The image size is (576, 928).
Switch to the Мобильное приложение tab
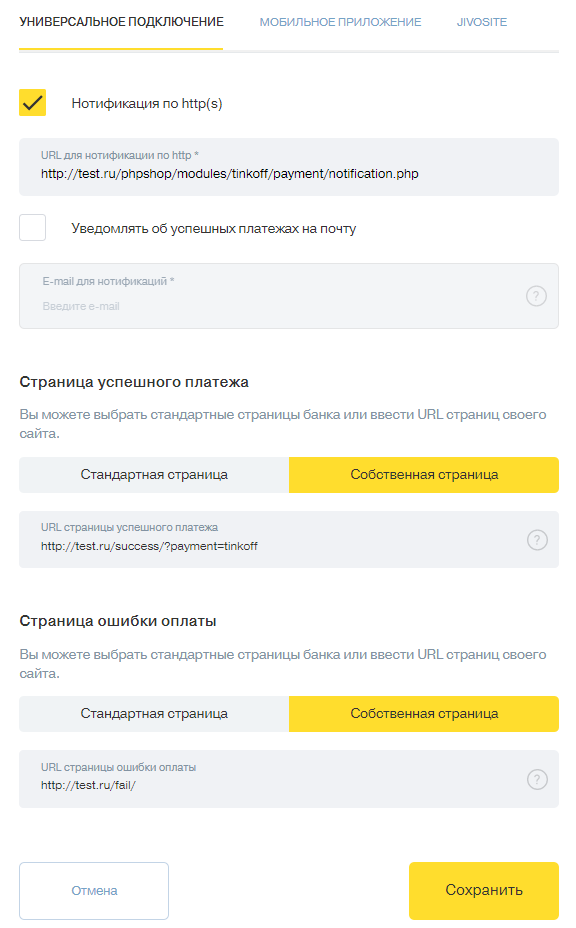click(340, 22)
